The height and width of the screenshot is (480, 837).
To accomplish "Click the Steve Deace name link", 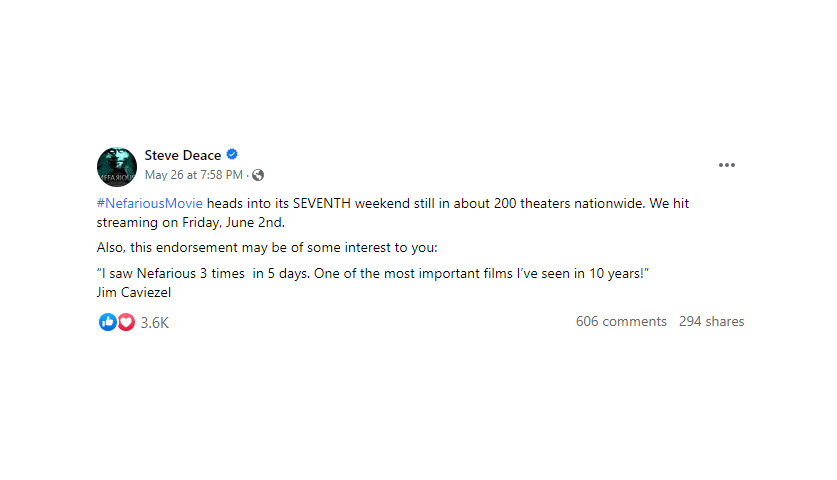I will 183,155.
